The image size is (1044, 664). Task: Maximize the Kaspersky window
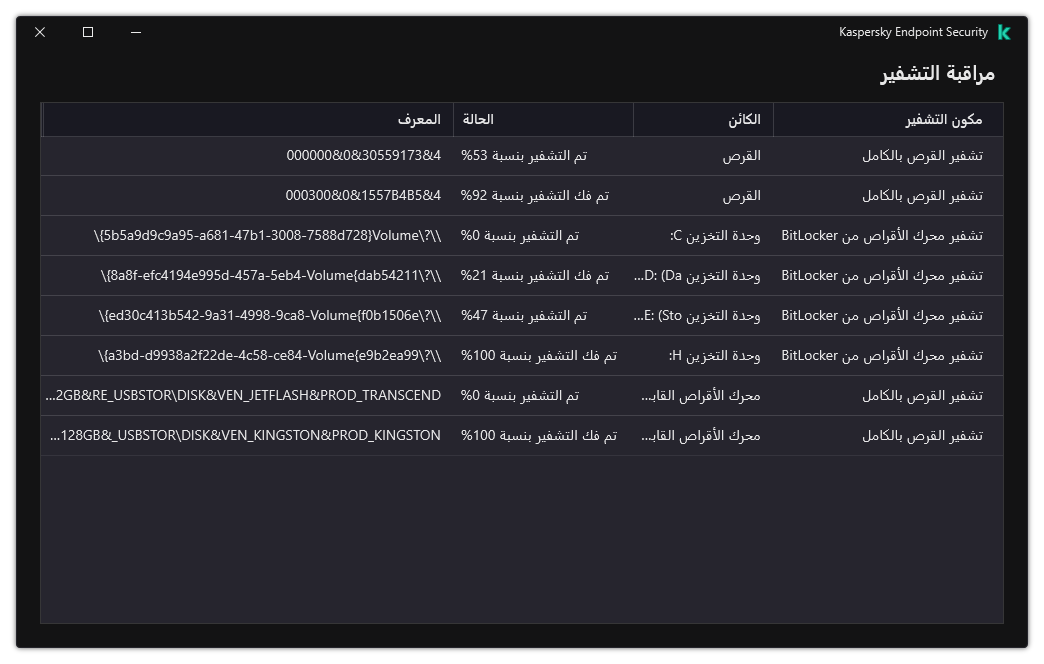pos(87,31)
